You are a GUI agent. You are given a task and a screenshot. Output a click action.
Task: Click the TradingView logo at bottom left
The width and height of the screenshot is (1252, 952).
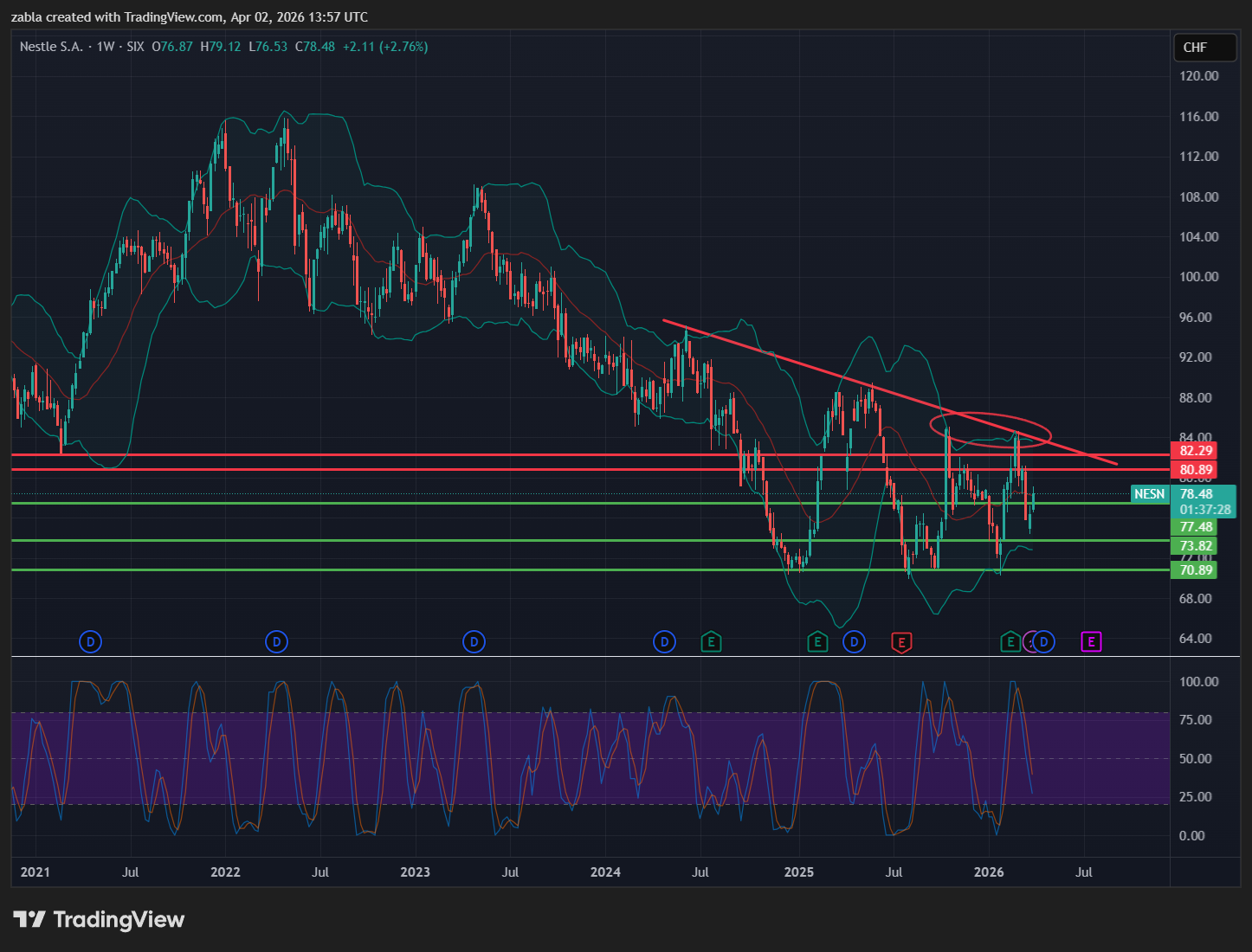99,919
